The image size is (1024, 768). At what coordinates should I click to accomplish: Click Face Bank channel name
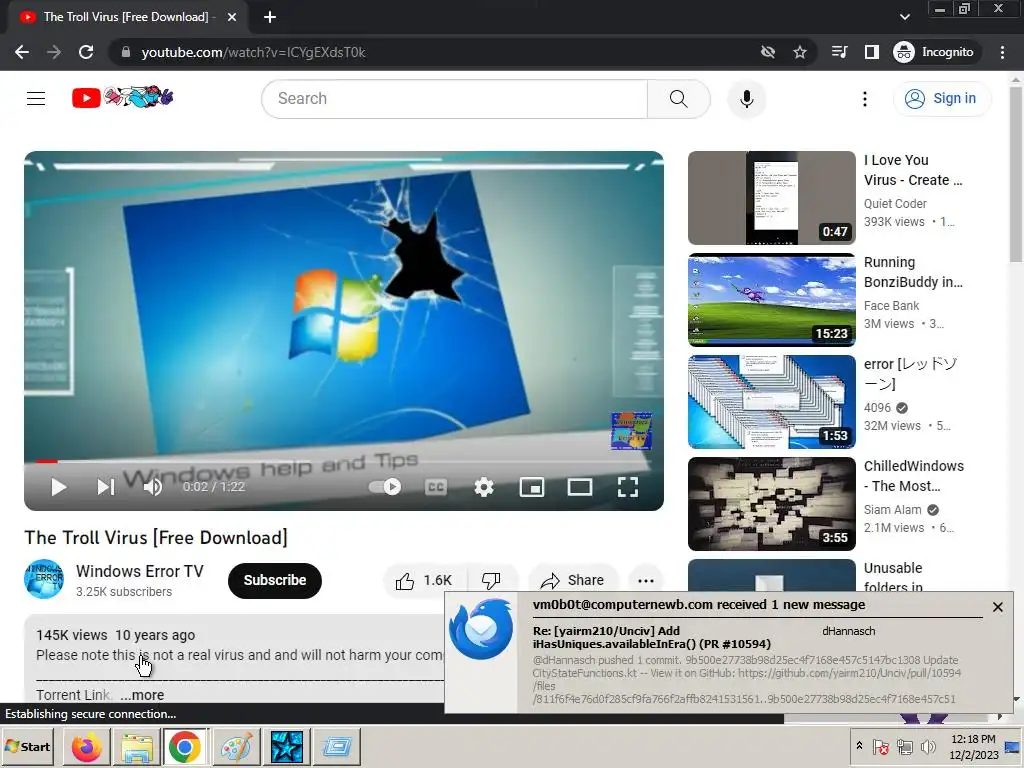pyautogui.click(x=891, y=306)
